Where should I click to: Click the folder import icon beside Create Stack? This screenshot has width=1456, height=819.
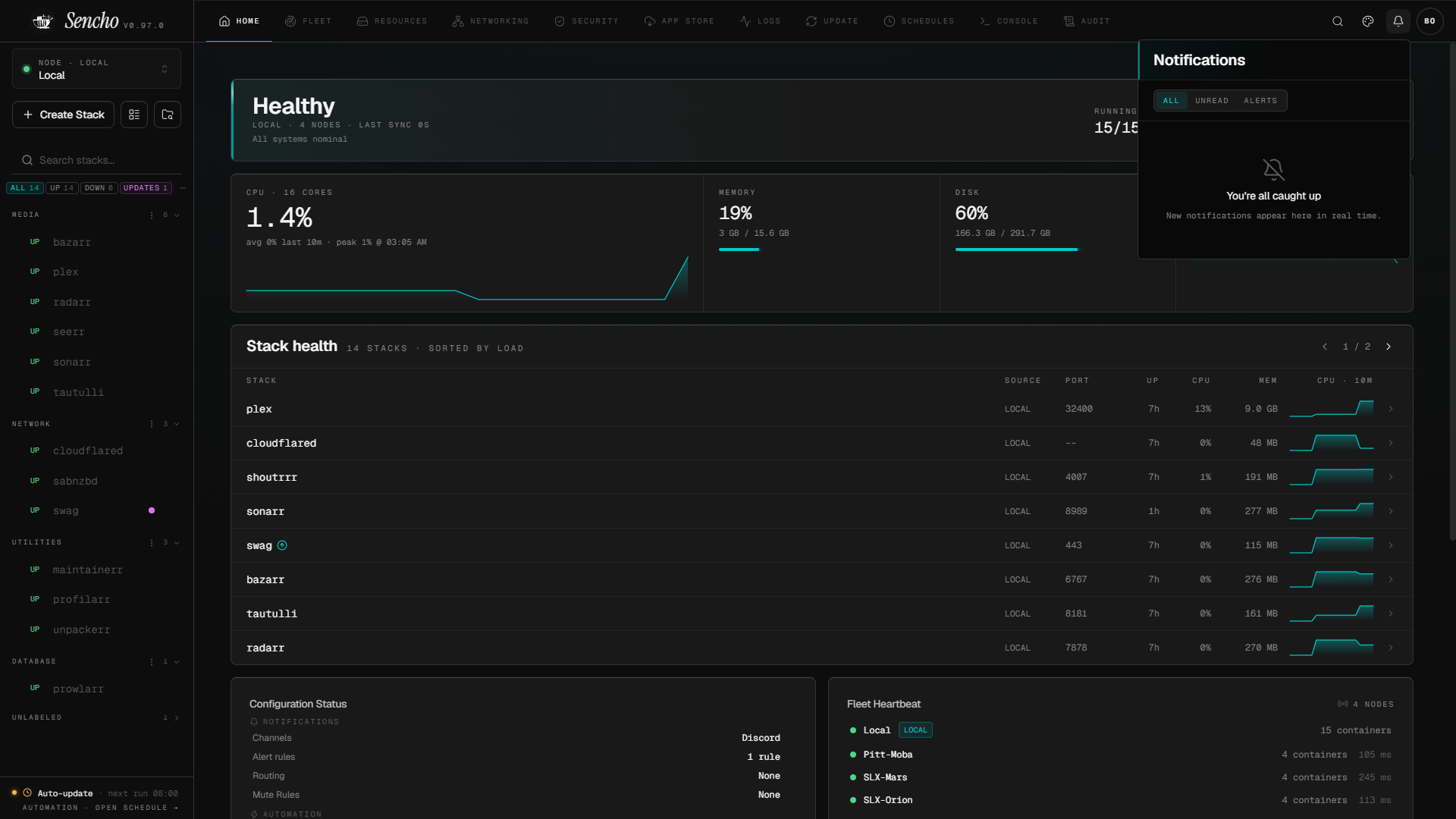[x=168, y=115]
